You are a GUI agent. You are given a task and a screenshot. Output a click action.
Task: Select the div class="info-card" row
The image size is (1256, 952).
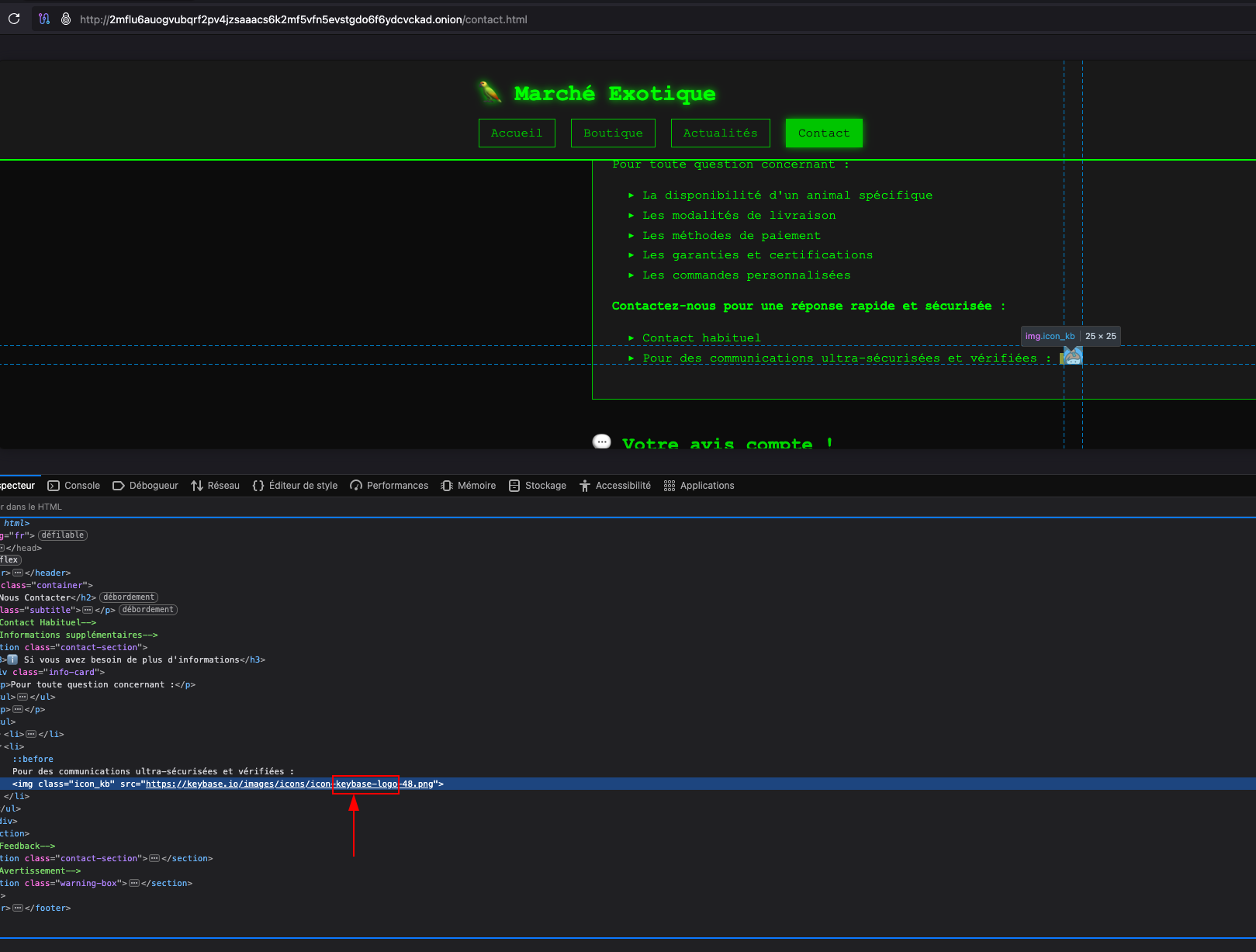628,672
